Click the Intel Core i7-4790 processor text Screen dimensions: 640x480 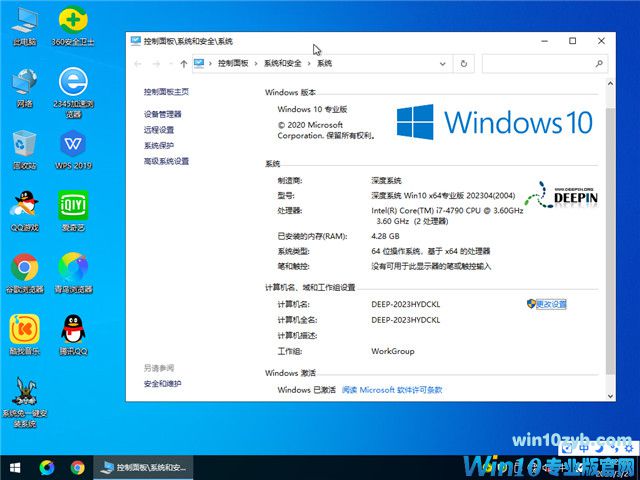point(447,216)
